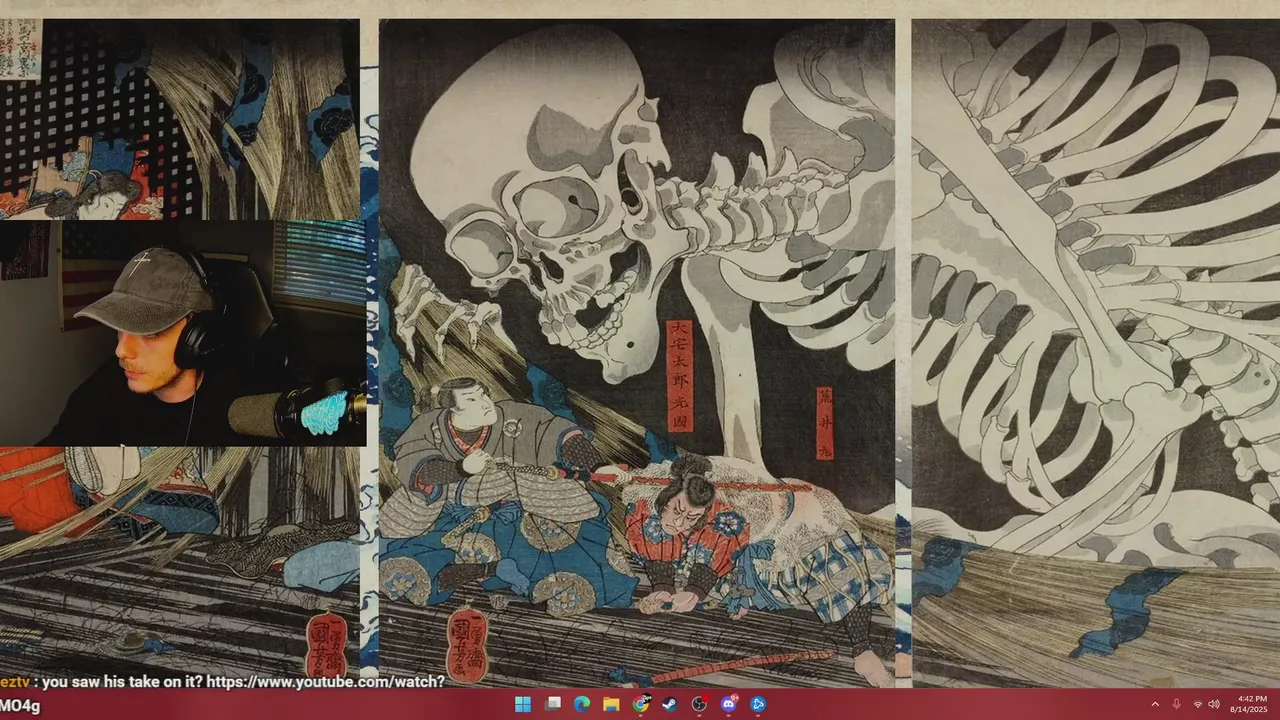The height and width of the screenshot is (720, 1280).
Task: Open the Windows Start menu
Action: tap(523, 704)
